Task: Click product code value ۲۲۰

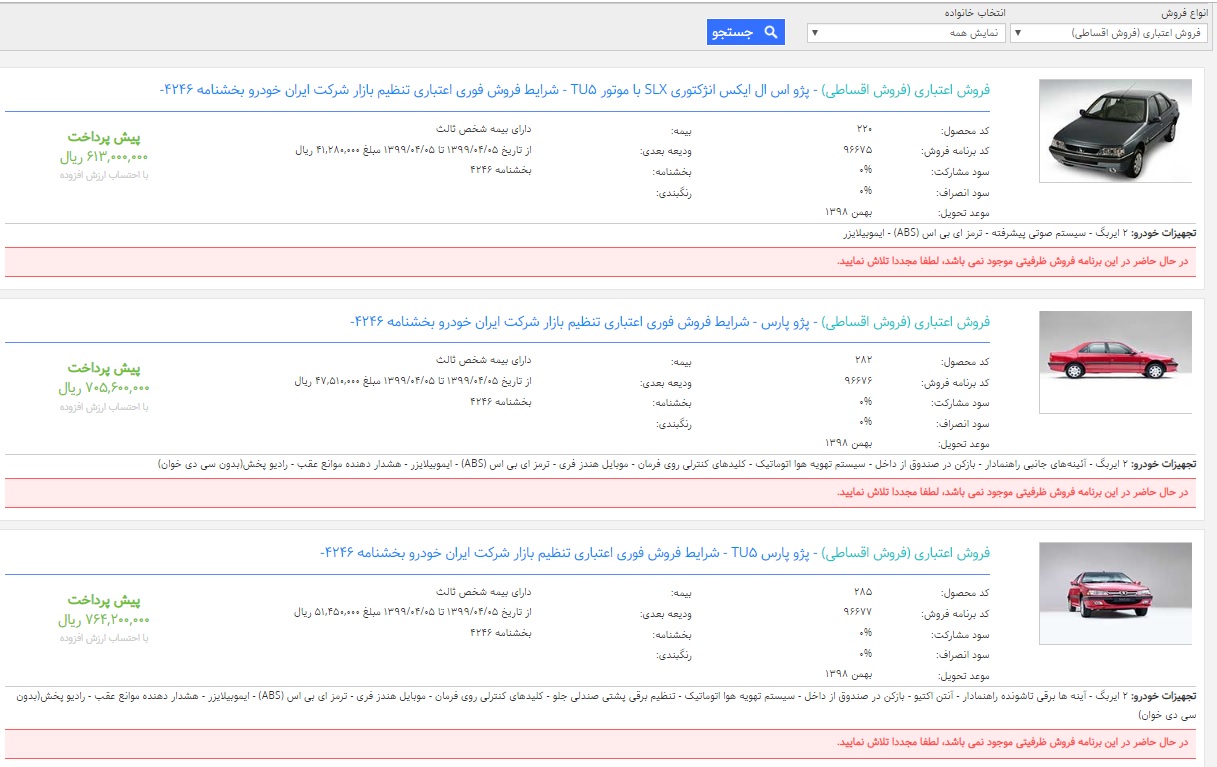Action: coord(864,130)
